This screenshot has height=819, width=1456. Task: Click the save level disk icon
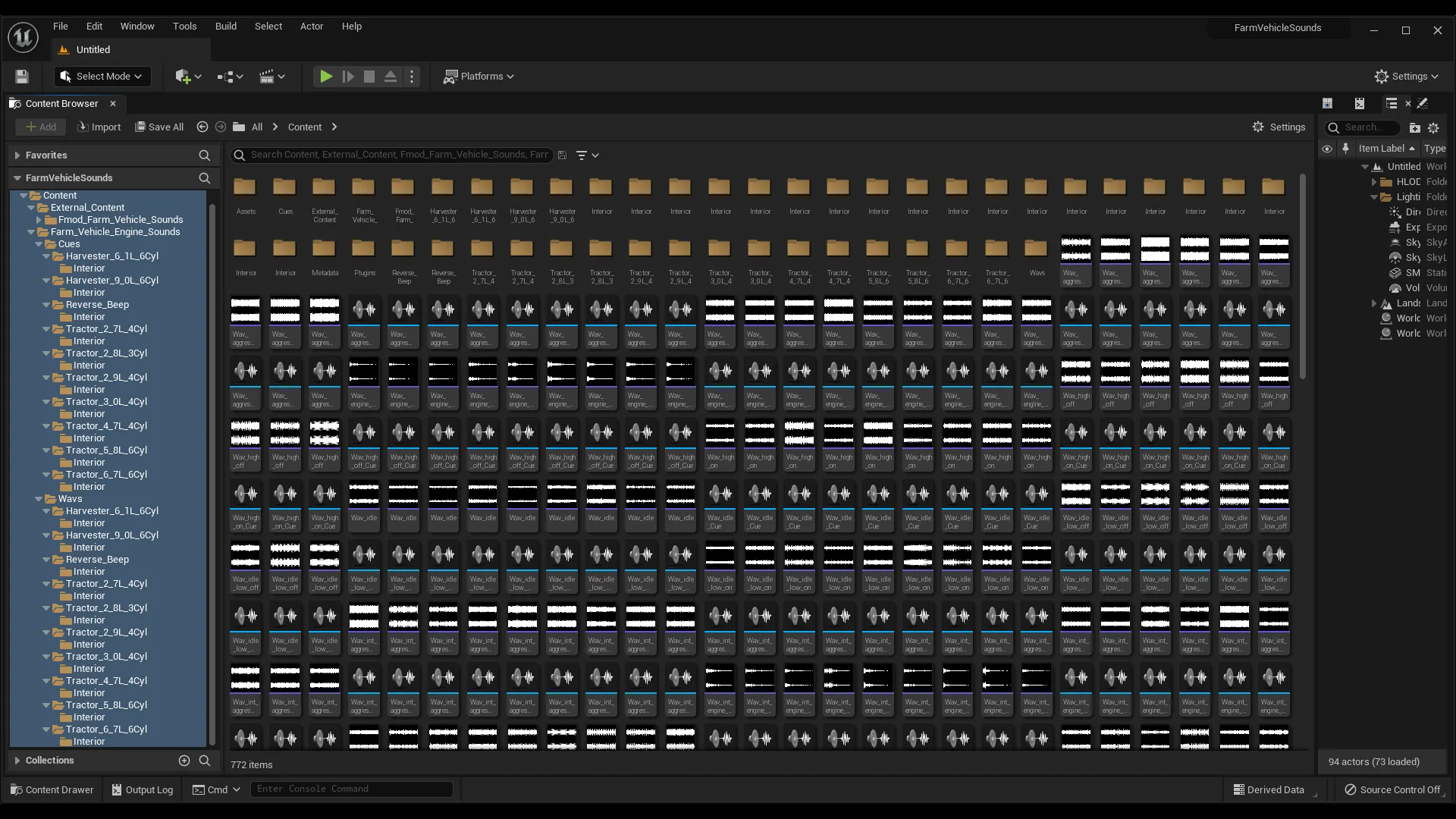[22, 77]
